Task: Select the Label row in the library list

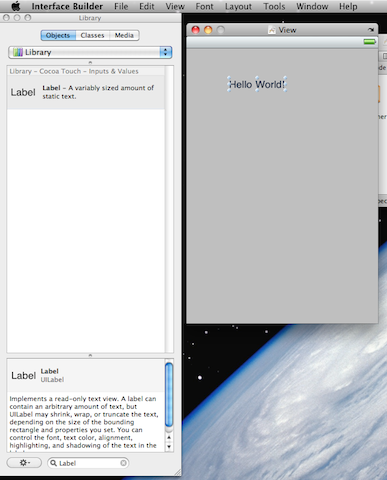Action: point(86,92)
